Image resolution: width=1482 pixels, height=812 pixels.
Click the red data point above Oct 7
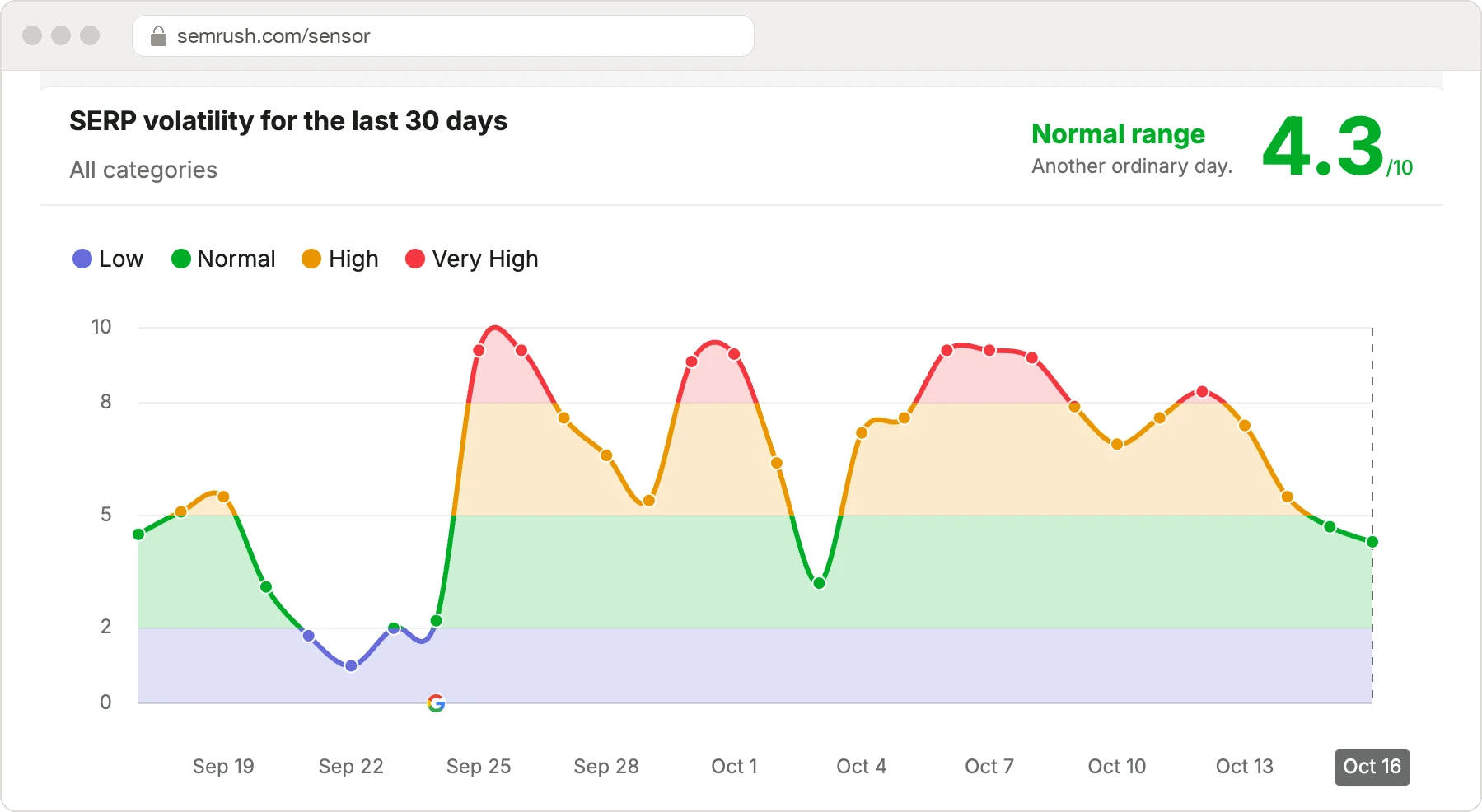[989, 351]
